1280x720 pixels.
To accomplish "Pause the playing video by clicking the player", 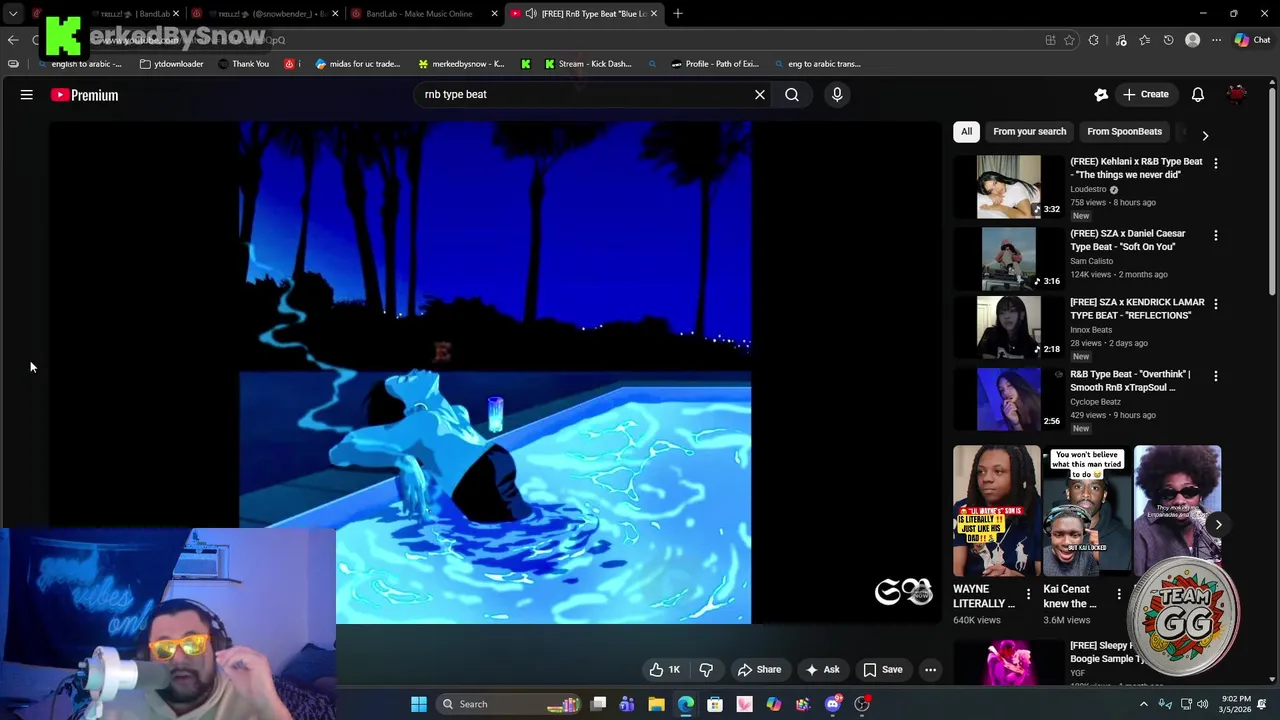I will [495, 372].
